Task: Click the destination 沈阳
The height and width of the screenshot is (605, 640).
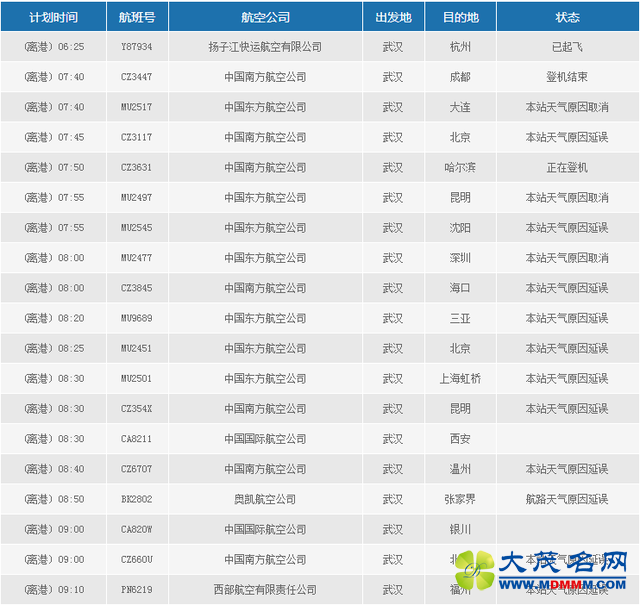Action: (x=460, y=228)
